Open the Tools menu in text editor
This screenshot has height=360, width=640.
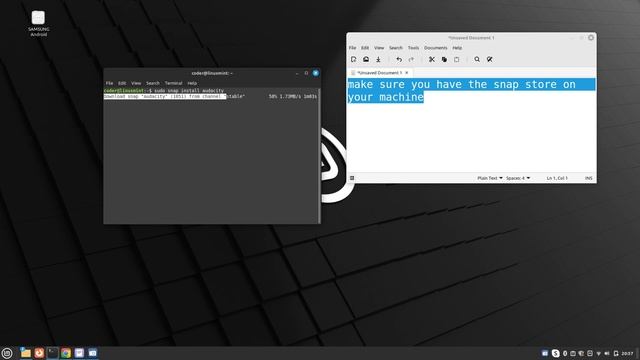(x=413, y=48)
